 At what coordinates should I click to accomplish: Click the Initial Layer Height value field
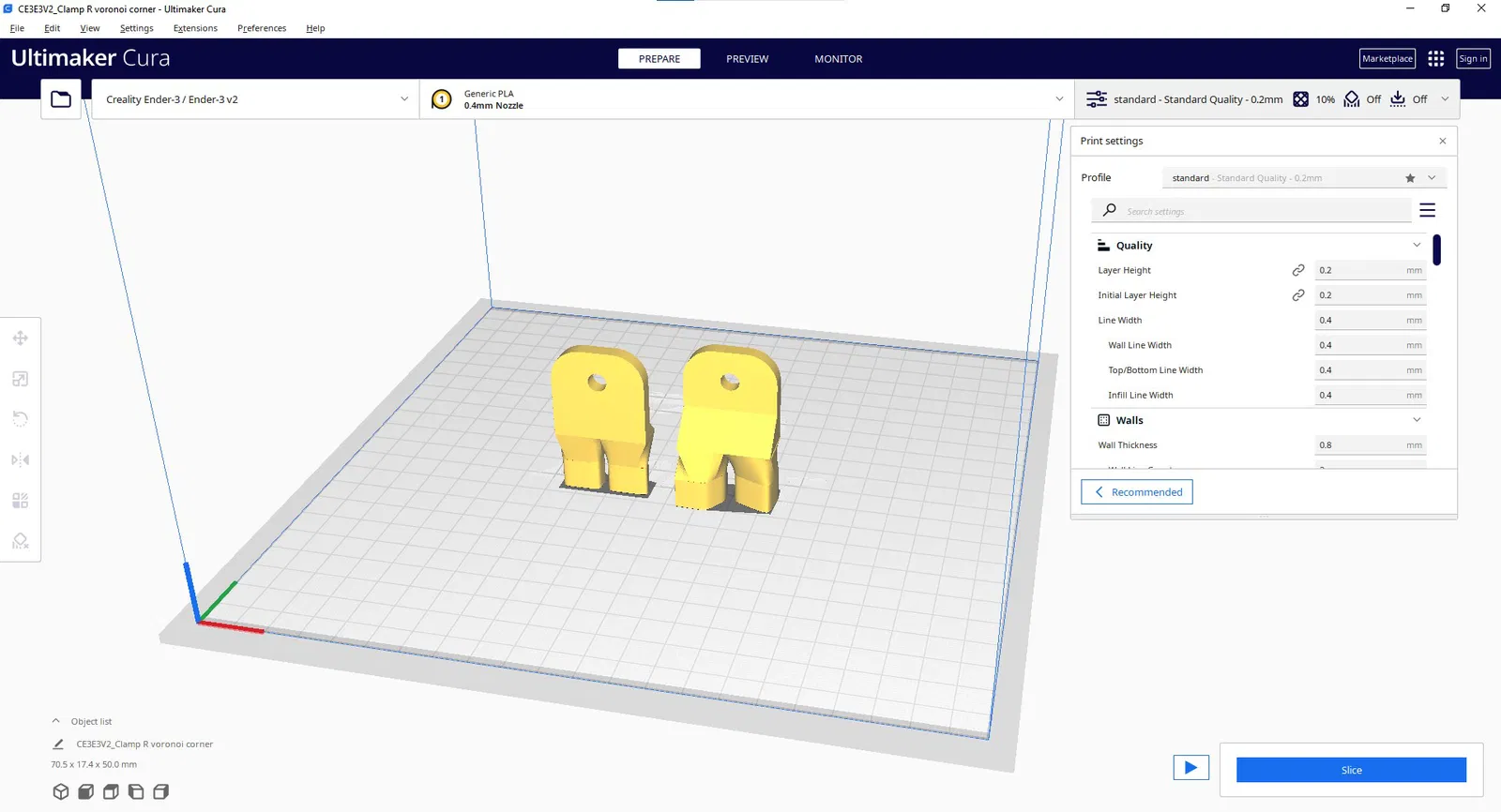click(x=1371, y=295)
